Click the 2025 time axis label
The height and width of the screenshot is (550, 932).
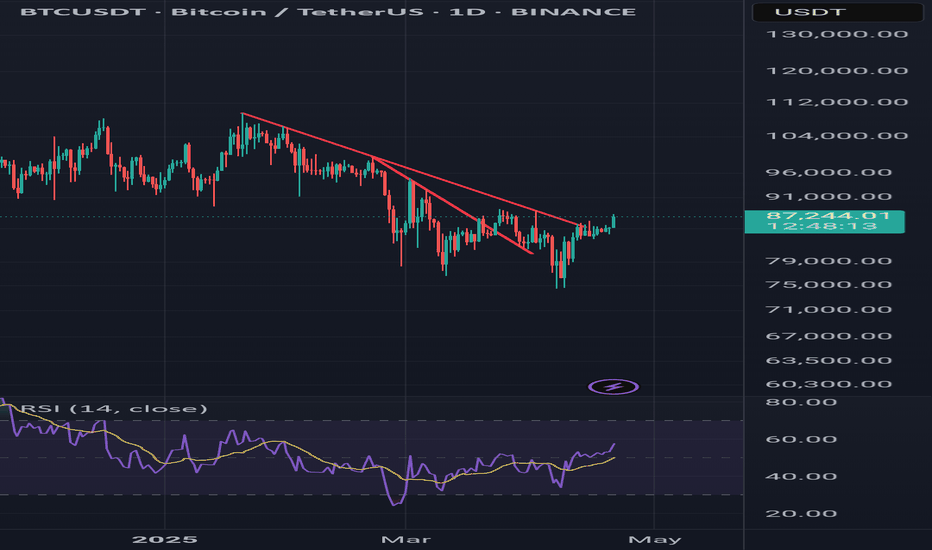tap(165, 540)
